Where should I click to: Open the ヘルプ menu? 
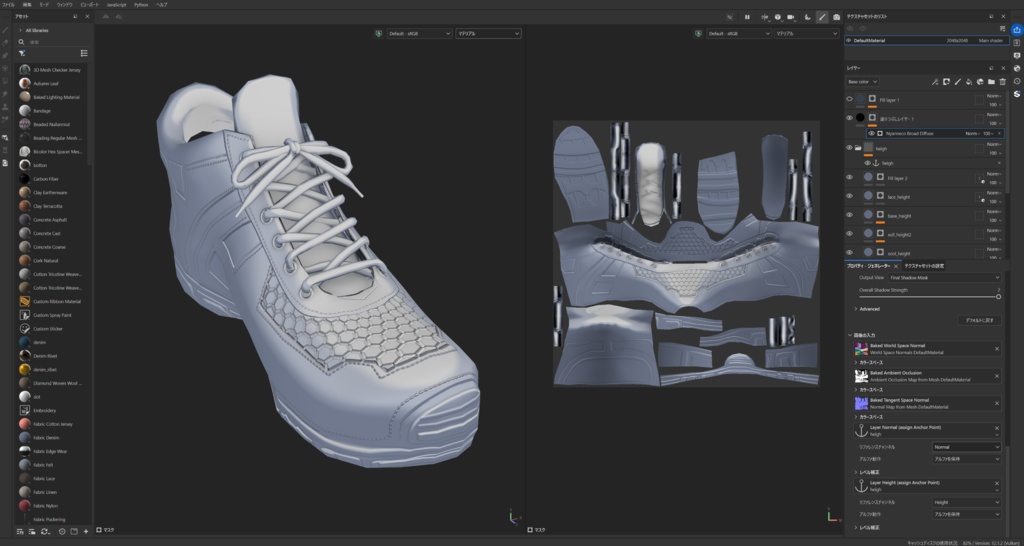pos(161,5)
